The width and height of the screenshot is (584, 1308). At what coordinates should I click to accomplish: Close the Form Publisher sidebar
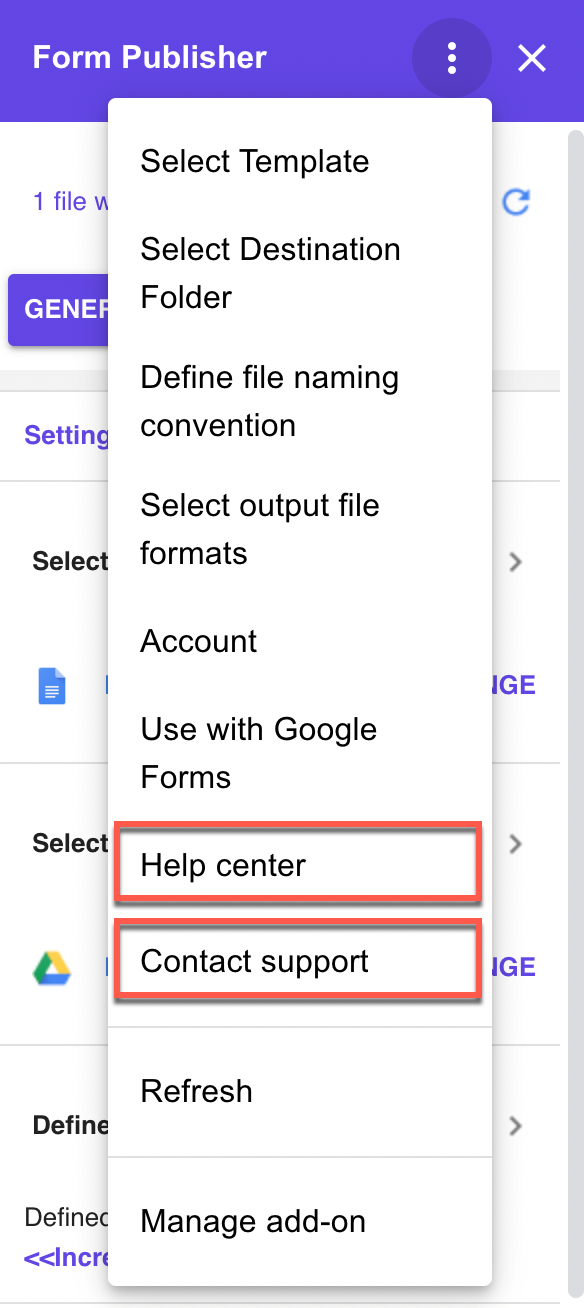pyautogui.click(x=532, y=58)
